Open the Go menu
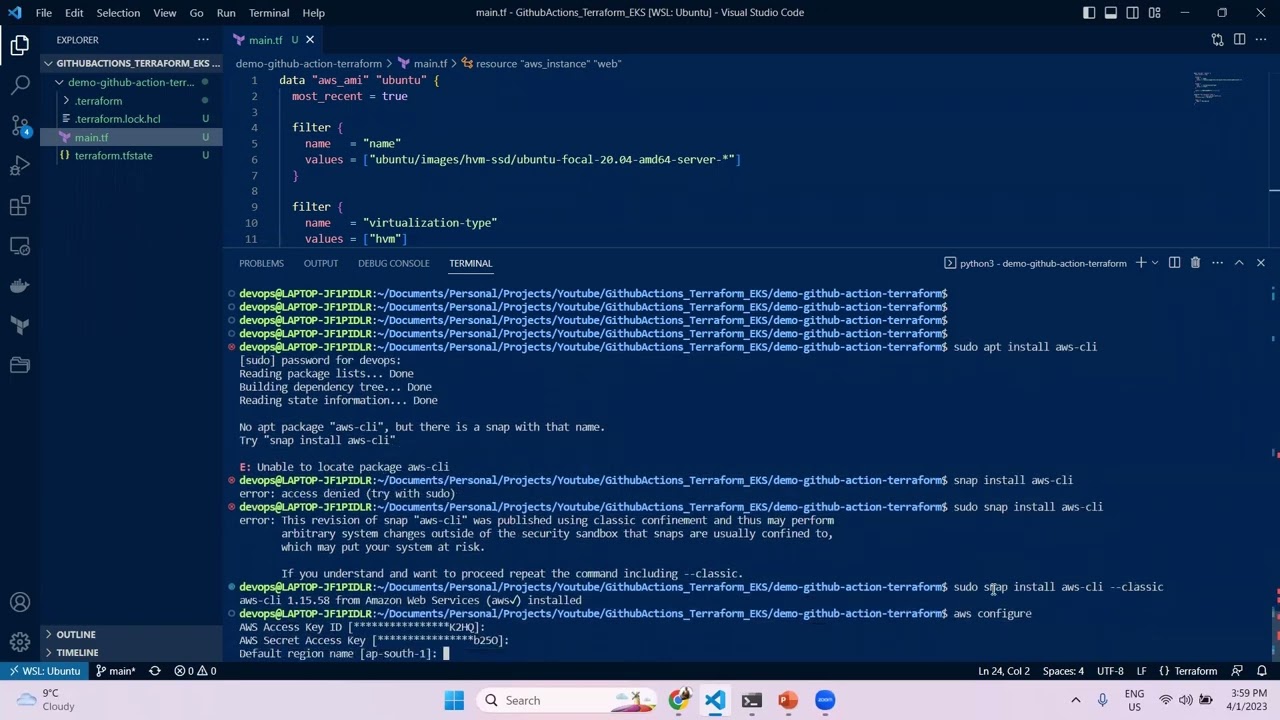The image size is (1280, 720). click(196, 13)
